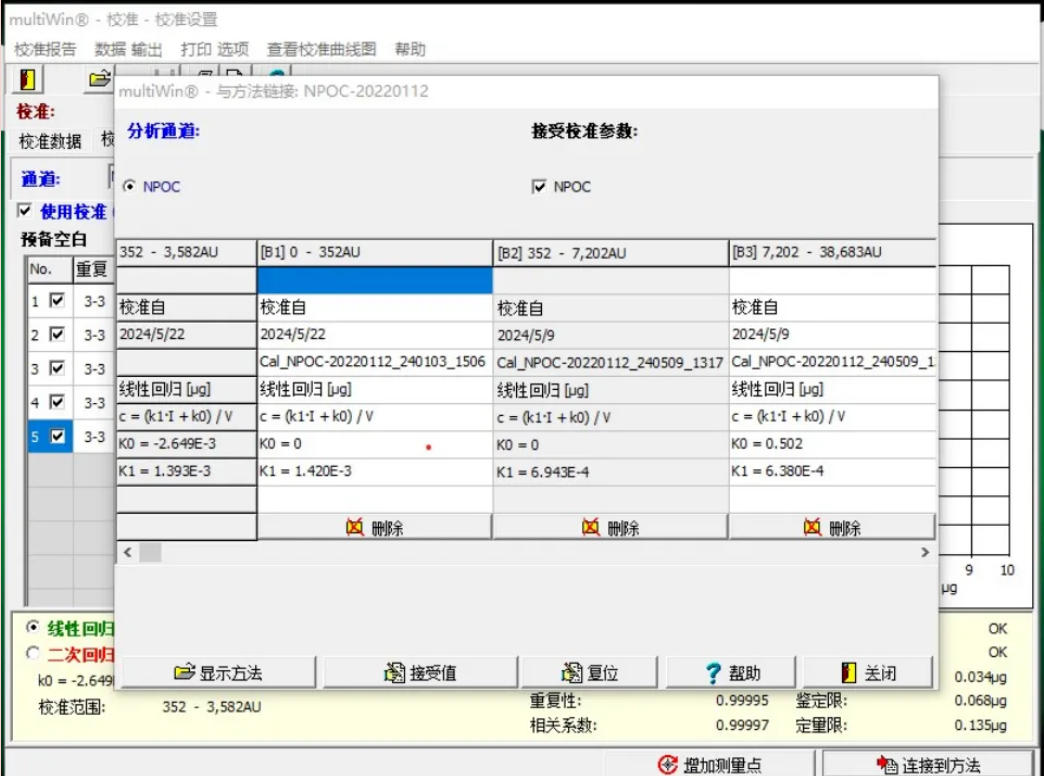Toggle the NPOC accept calibration checkbox
The width and height of the screenshot is (1044, 776).
click(540, 187)
